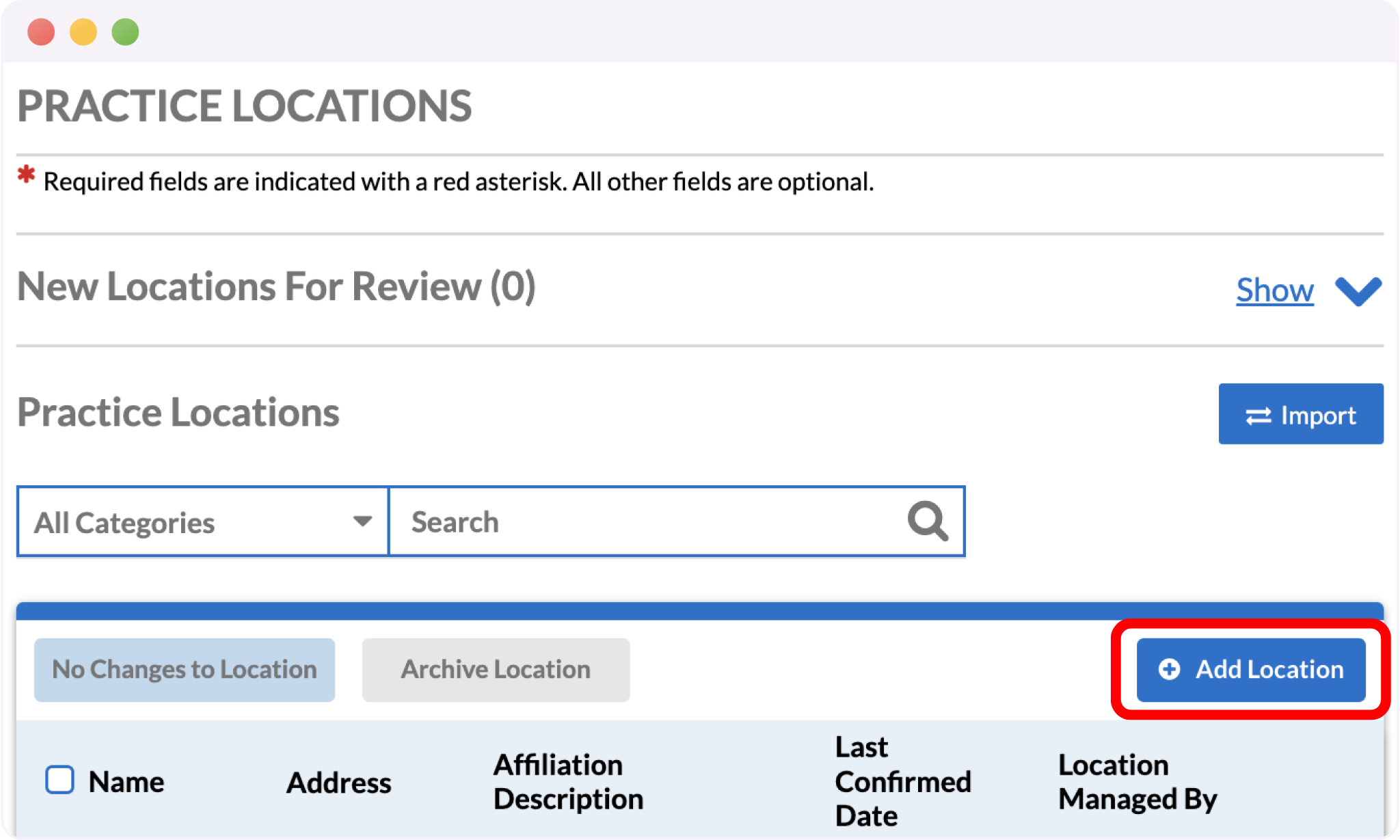Click the Address column header
1400x840 pixels.
(338, 783)
